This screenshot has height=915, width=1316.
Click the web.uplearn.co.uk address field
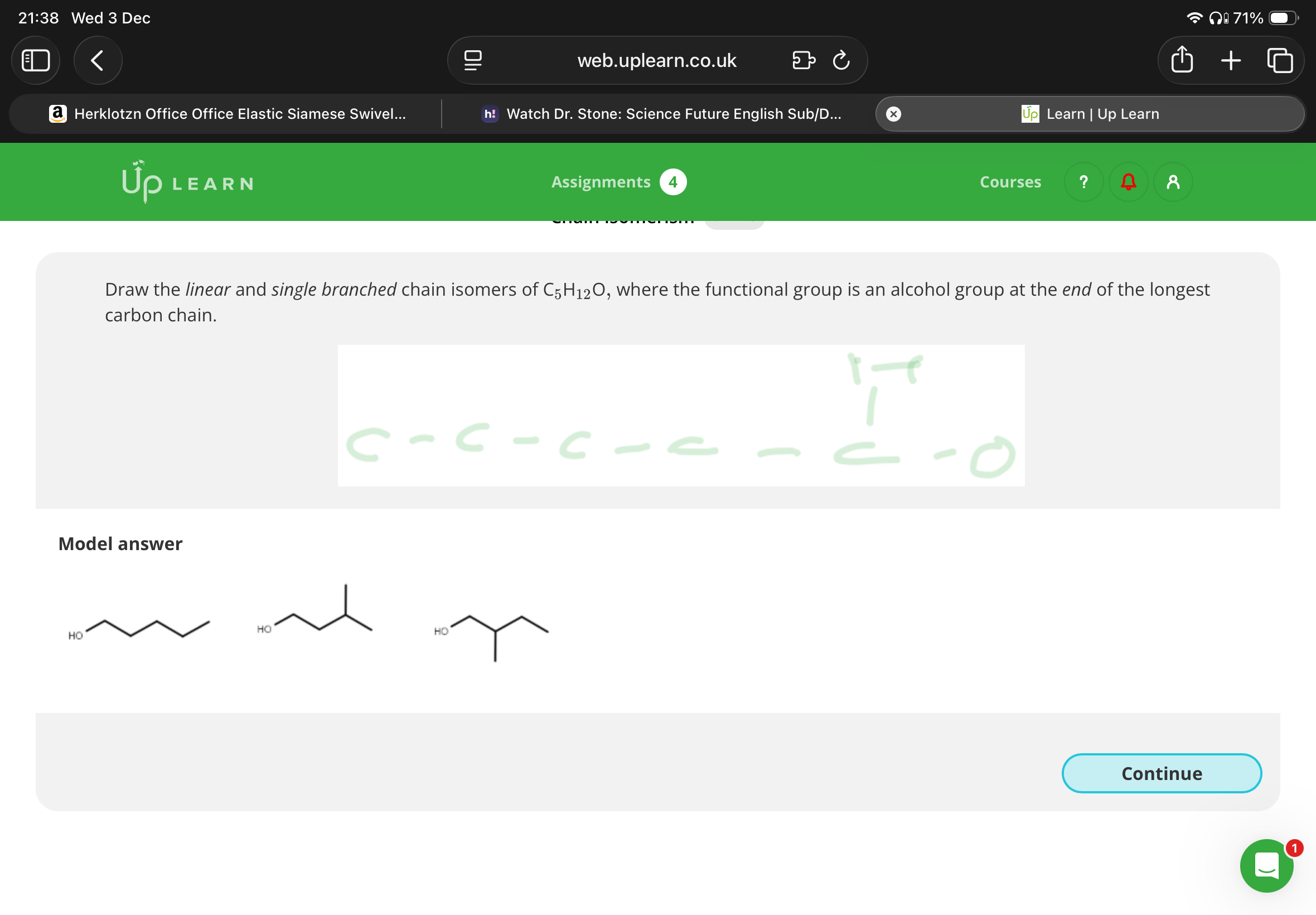[x=656, y=60]
